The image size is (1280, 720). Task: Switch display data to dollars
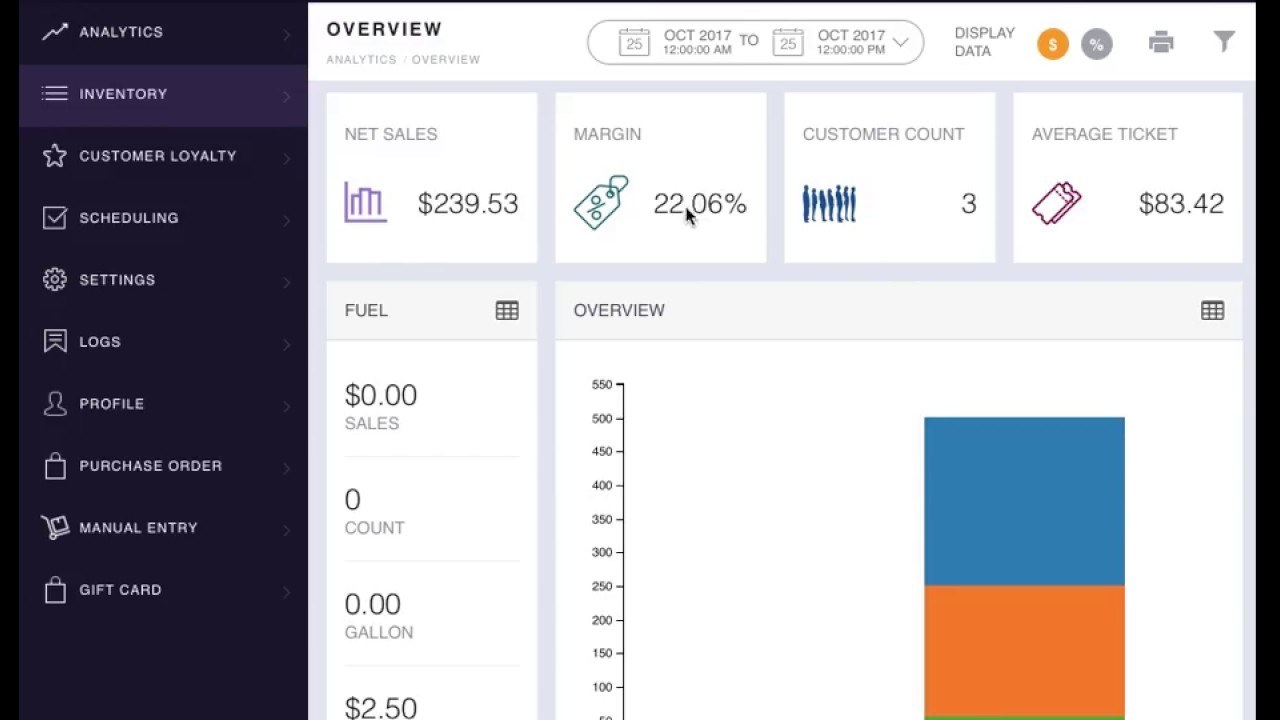pos(1053,44)
